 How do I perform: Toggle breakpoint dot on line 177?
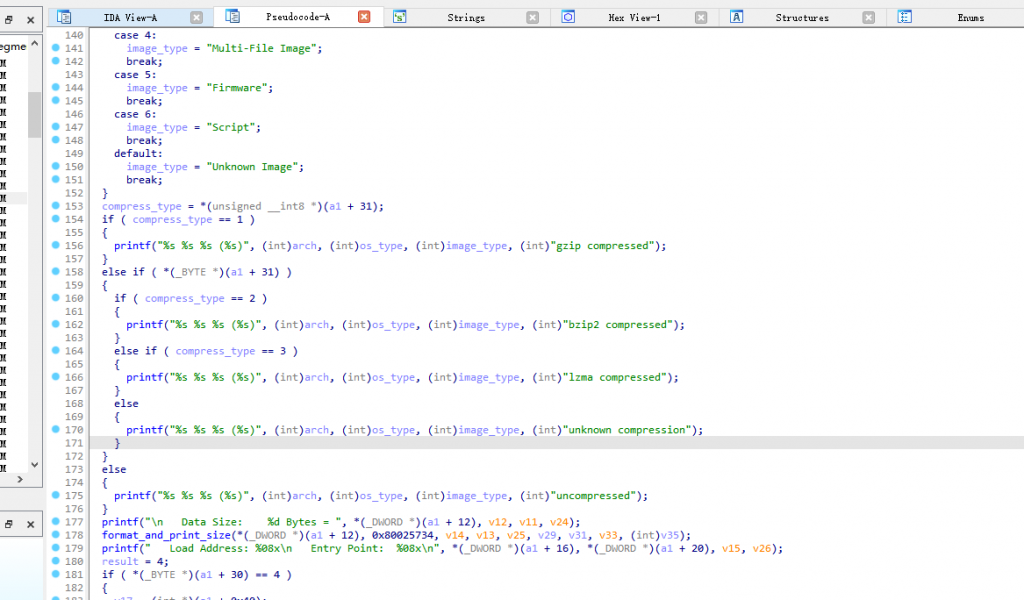coord(56,522)
